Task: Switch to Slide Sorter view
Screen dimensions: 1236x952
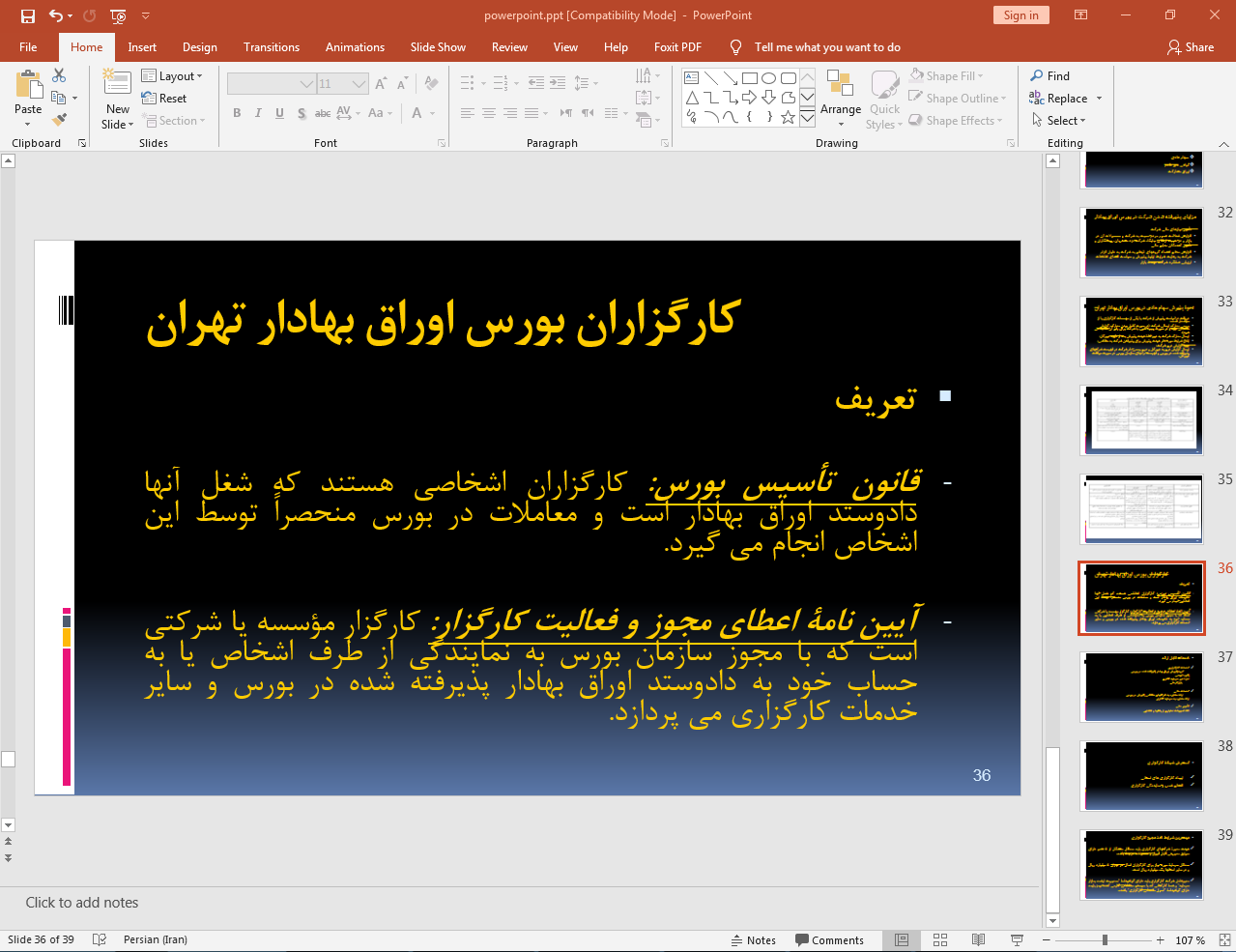Action: 940,940
